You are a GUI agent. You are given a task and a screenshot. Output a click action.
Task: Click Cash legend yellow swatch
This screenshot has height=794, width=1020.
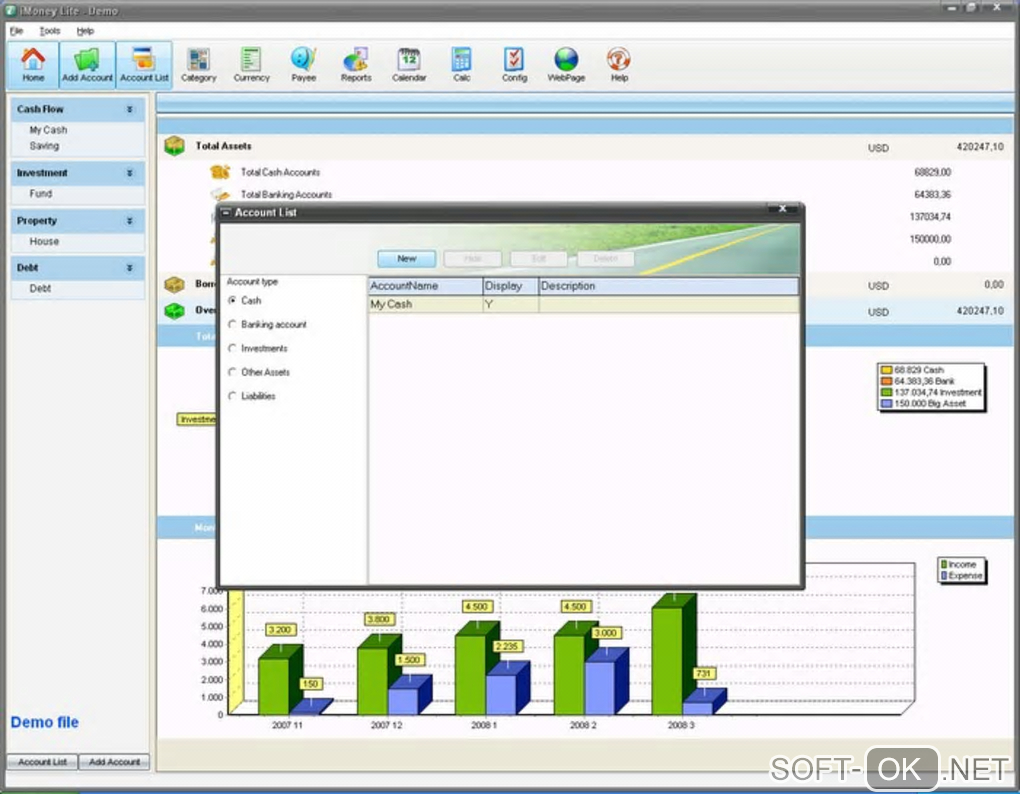886,370
